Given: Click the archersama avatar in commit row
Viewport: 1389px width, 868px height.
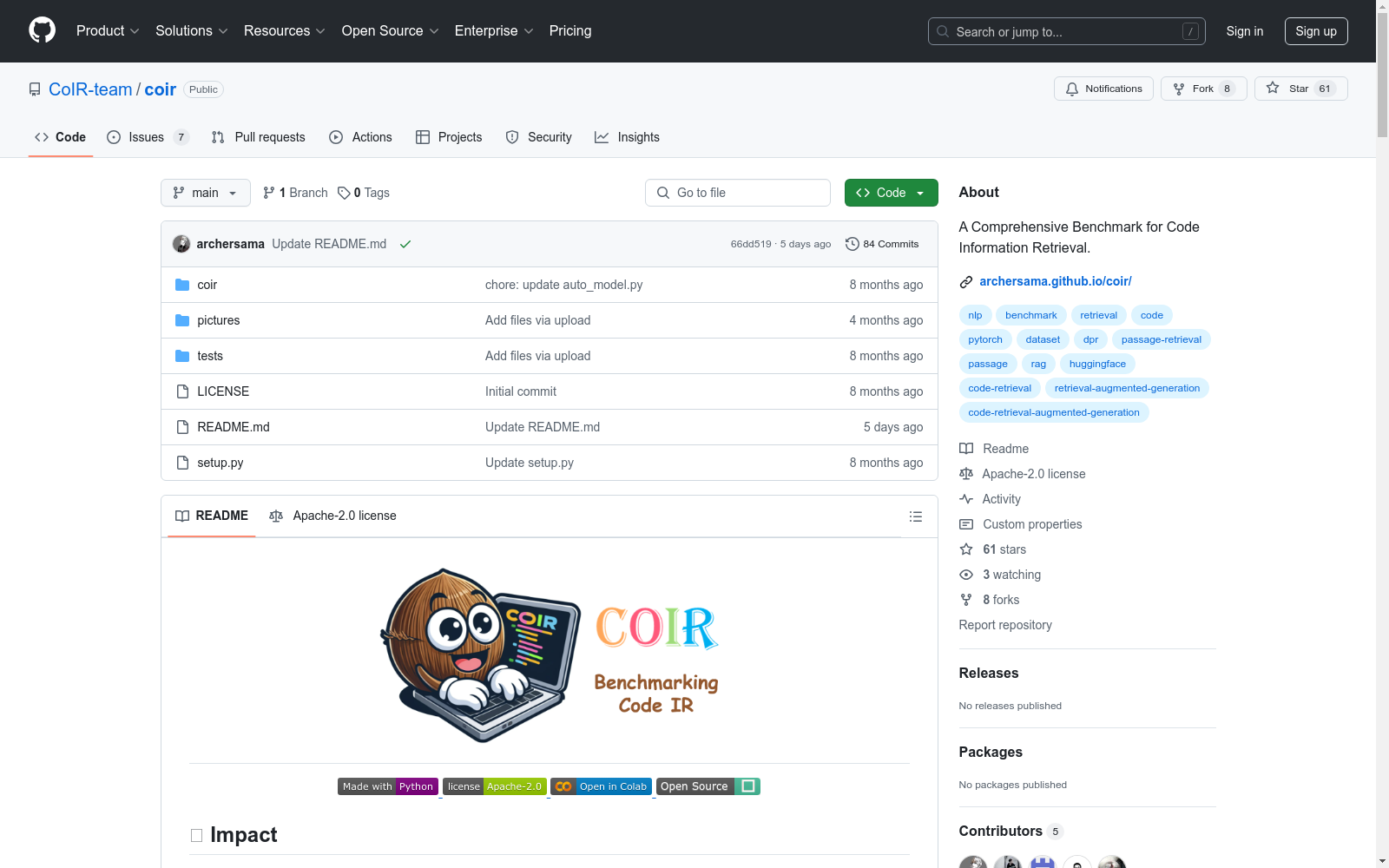Looking at the screenshot, I should click(x=181, y=244).
